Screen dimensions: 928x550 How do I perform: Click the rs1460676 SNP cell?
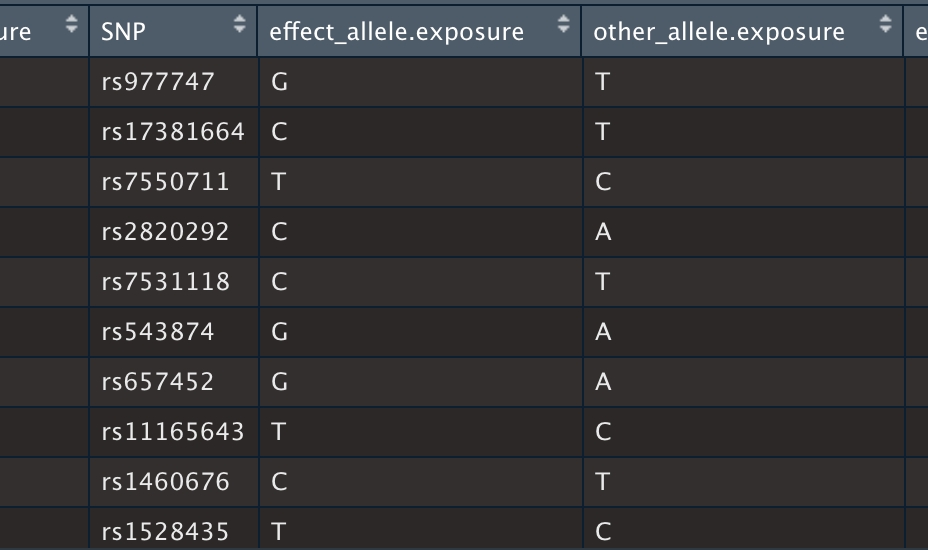(165, 482)
